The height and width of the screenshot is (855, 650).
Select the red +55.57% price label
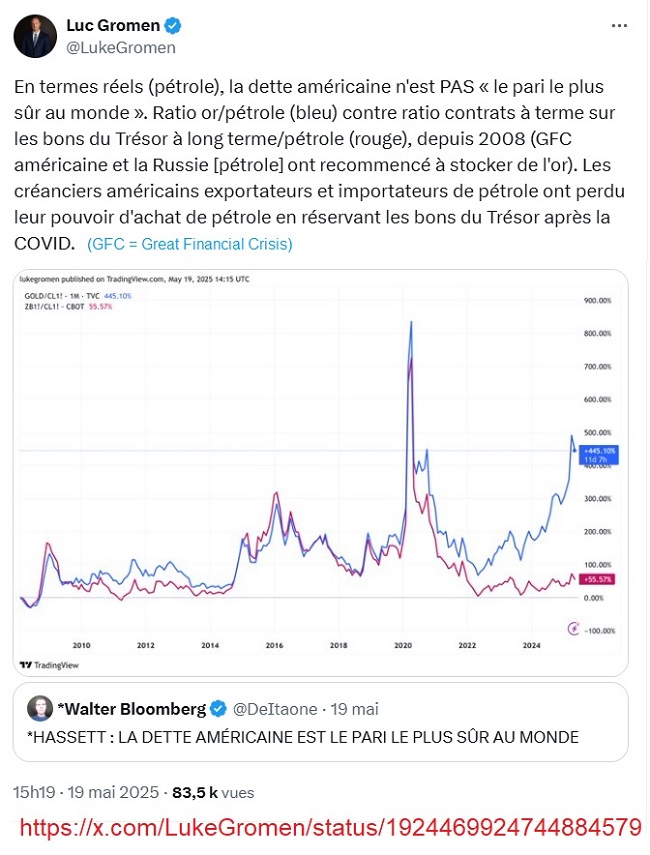click(598, 579)
